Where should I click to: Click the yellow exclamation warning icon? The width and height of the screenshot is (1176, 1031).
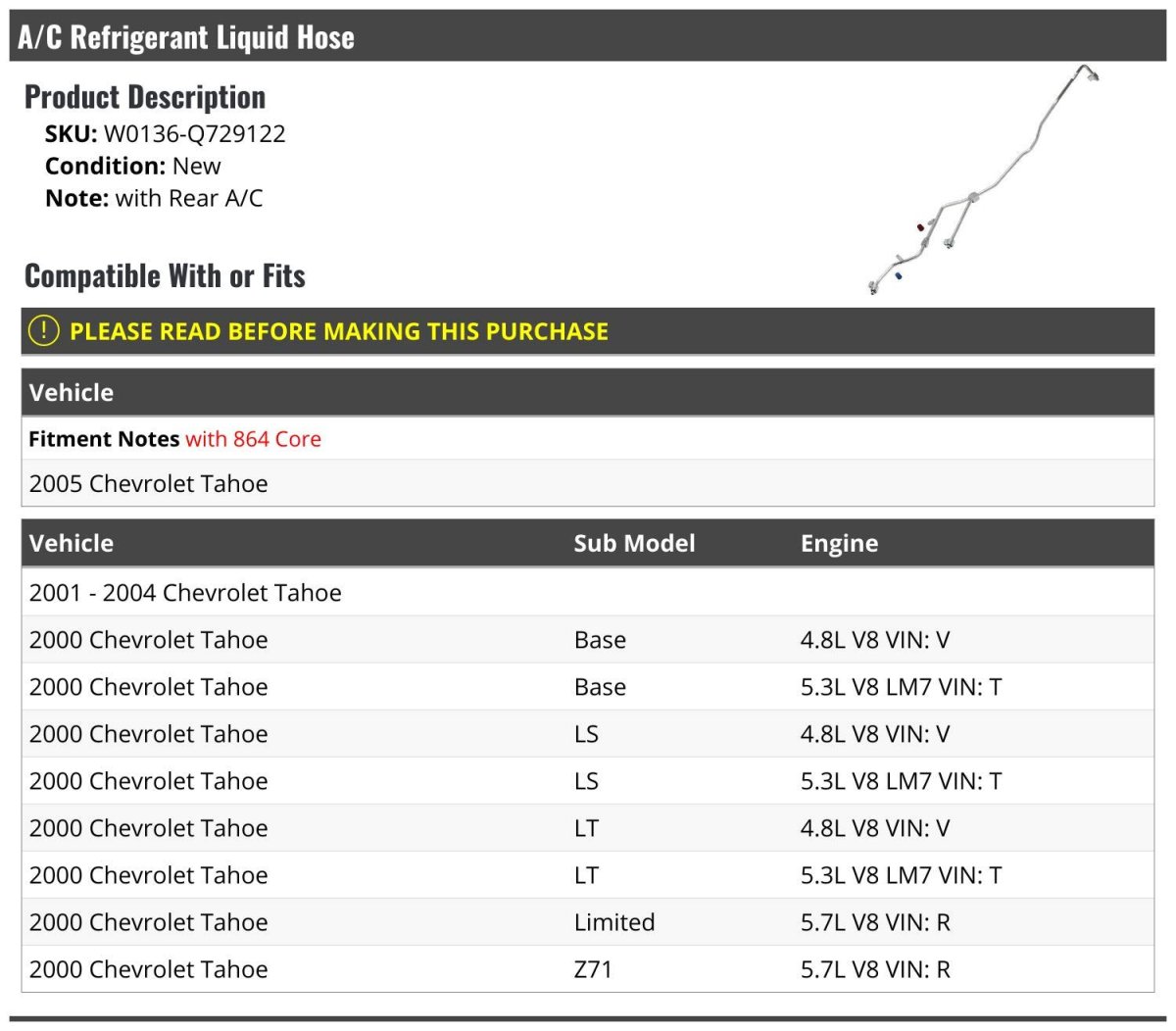(x=43, y=331)
